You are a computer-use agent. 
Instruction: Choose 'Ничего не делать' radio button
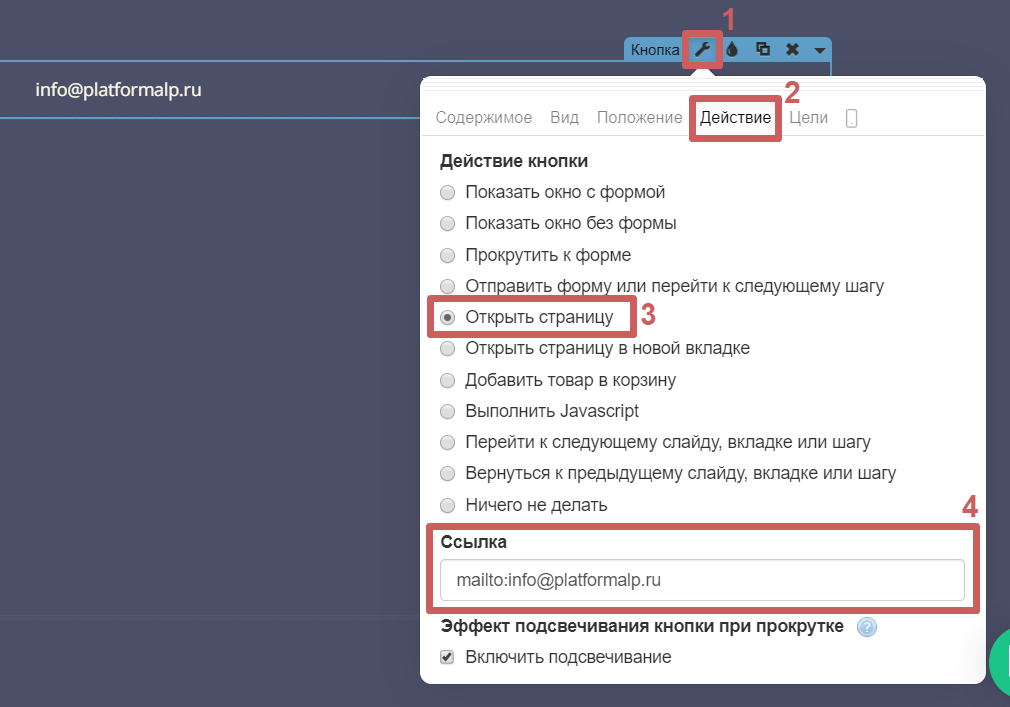(x=448, y=505)
